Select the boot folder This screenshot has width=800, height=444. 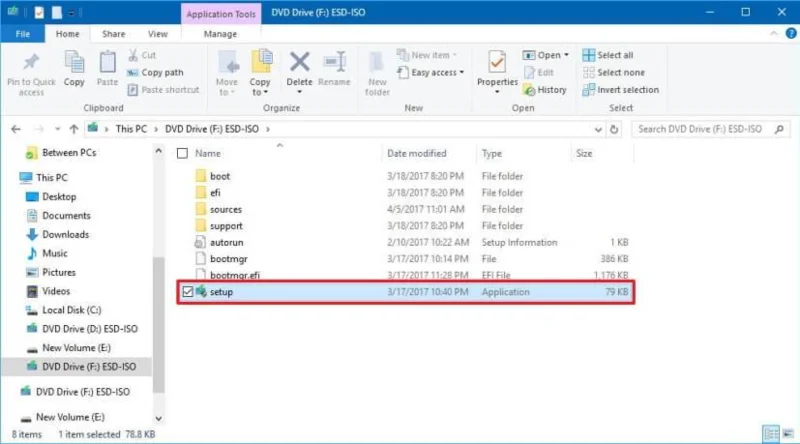tap(220, 176)
